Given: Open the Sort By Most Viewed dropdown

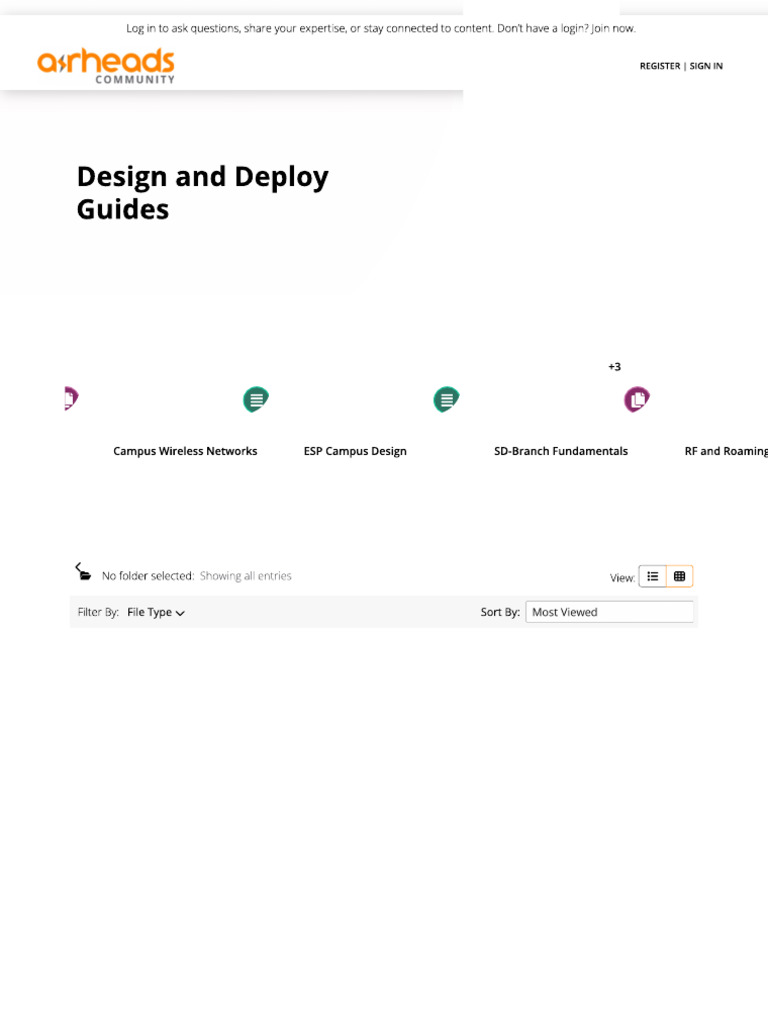Looking at the screenshot, I should 609,612.
